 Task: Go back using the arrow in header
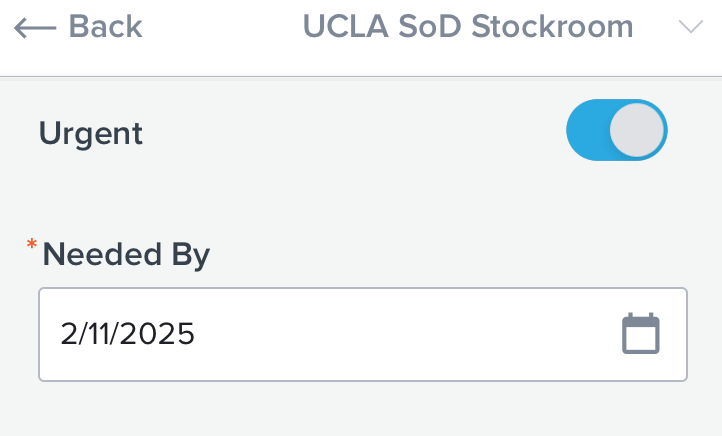click(35, 28)
